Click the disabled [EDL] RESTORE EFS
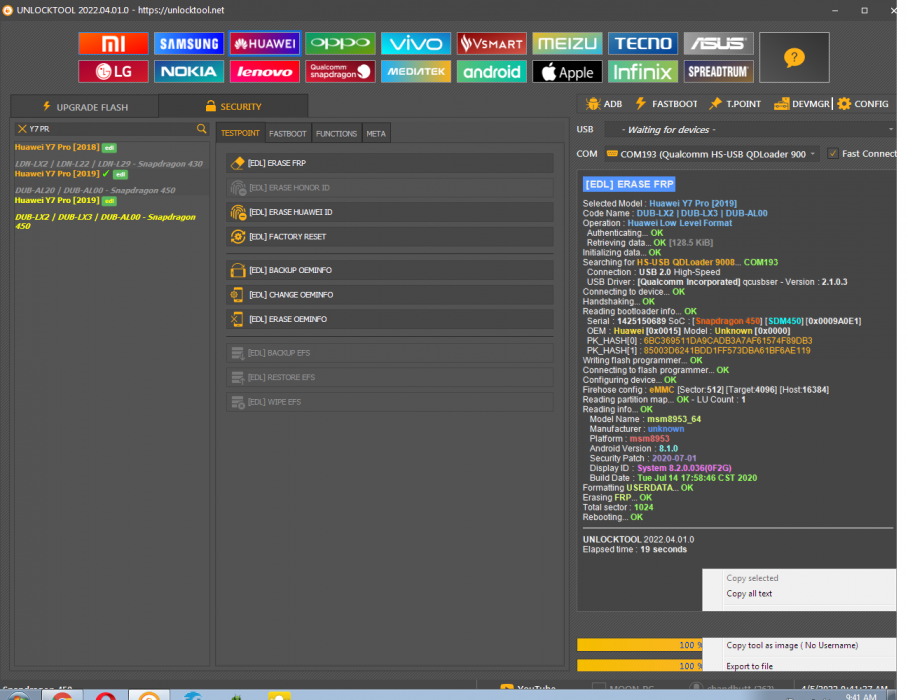 pos(390,378)
